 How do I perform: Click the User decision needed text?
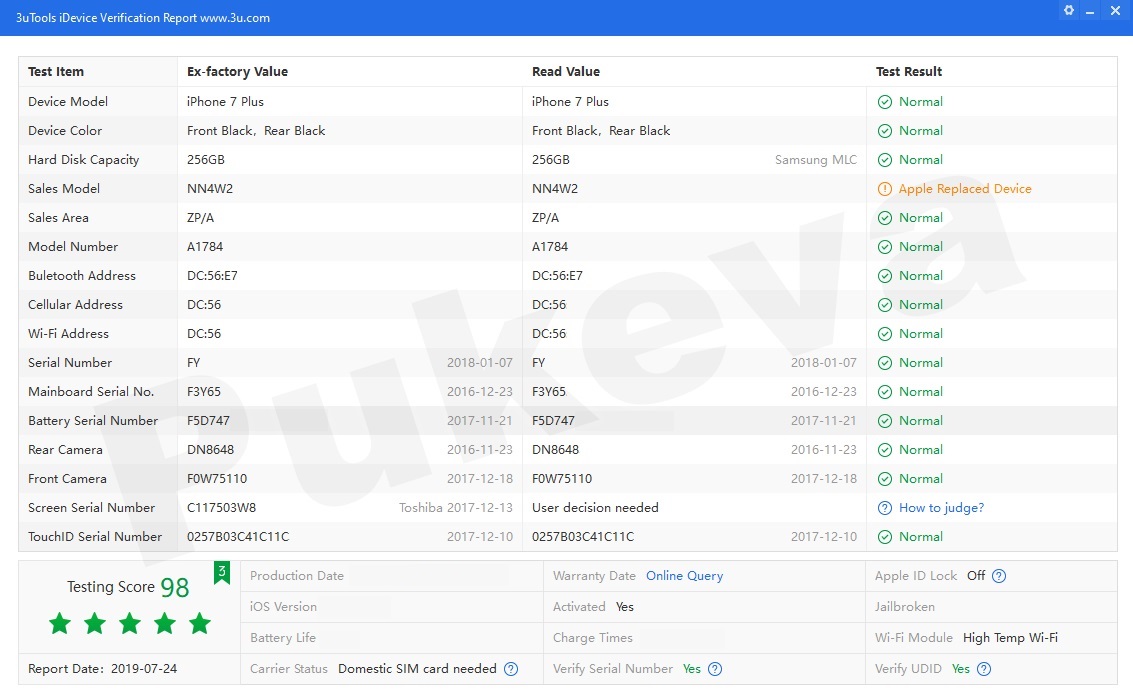(x=595, y=508)
